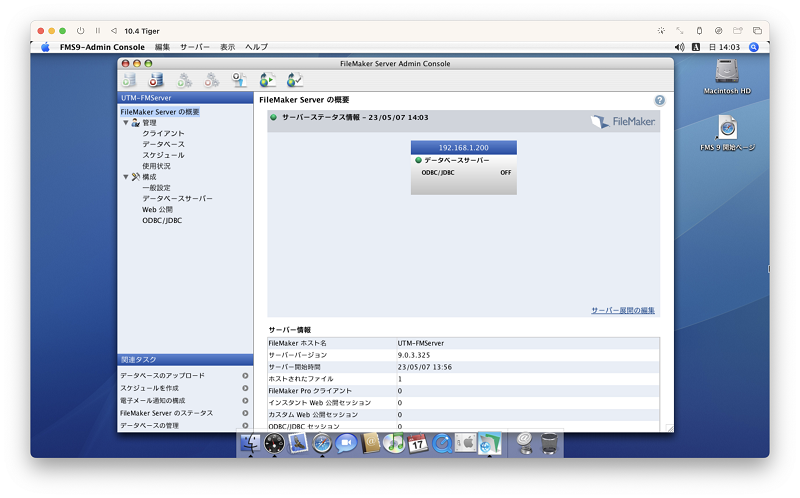Click the UTM-FMServer host name value
Viewport: 800px width, 498px height.
421,343
